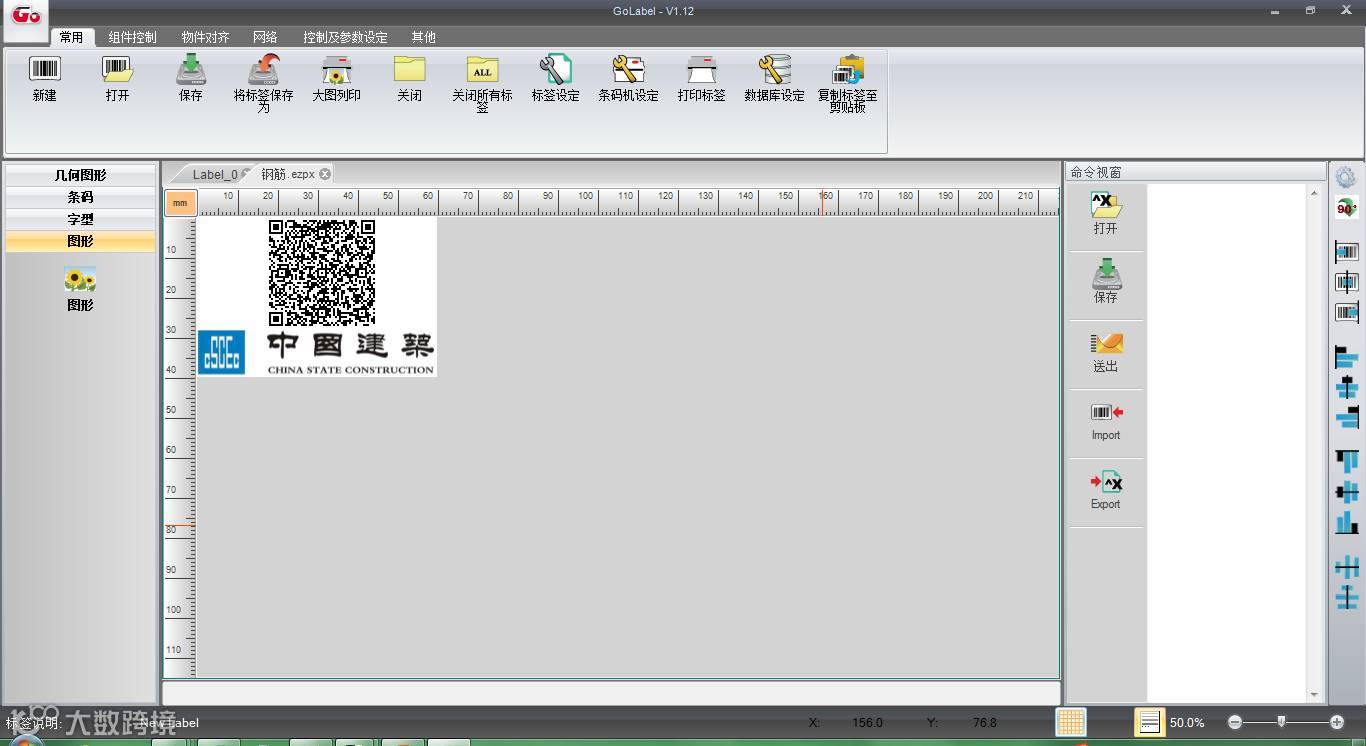Align left edge within barcode label

pos(1347,252)
